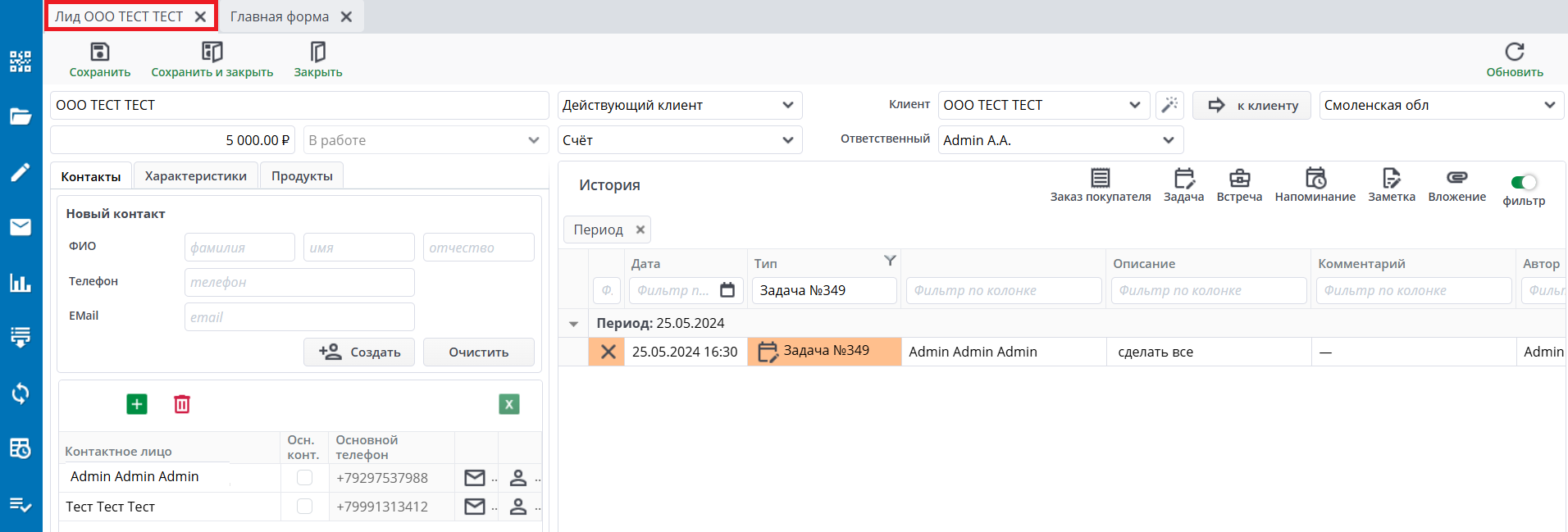1568x532 pixels.
Task: Attach a file via Вложение icon
Action: [1456, 178]
